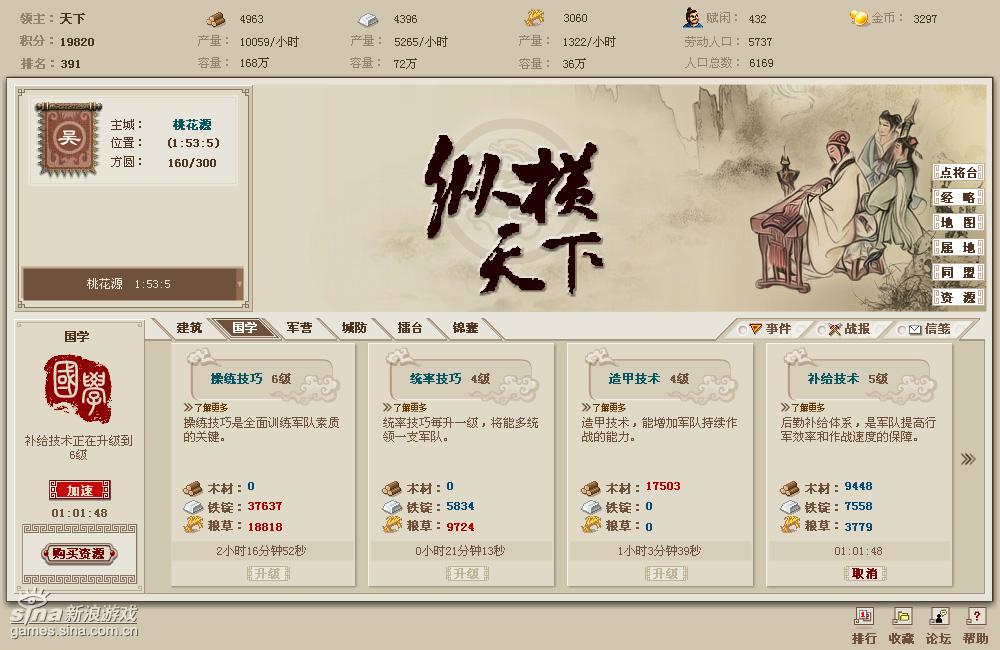Cancel the 补给技术 upgrade with 取消
Screen dimensions: 1000x650
(865, 573)
